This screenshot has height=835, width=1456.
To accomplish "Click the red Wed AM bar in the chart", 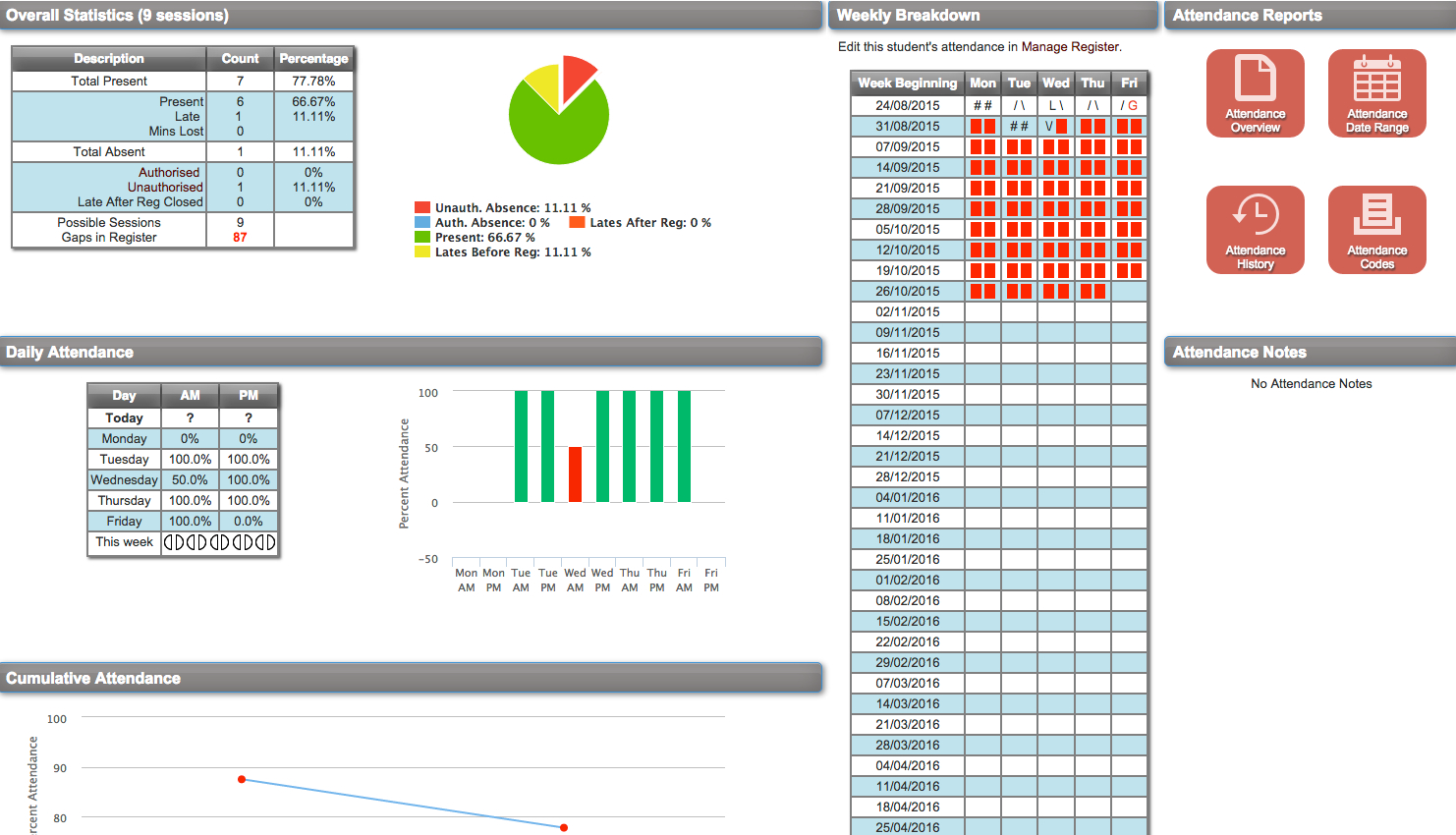I will pos(575,474).
